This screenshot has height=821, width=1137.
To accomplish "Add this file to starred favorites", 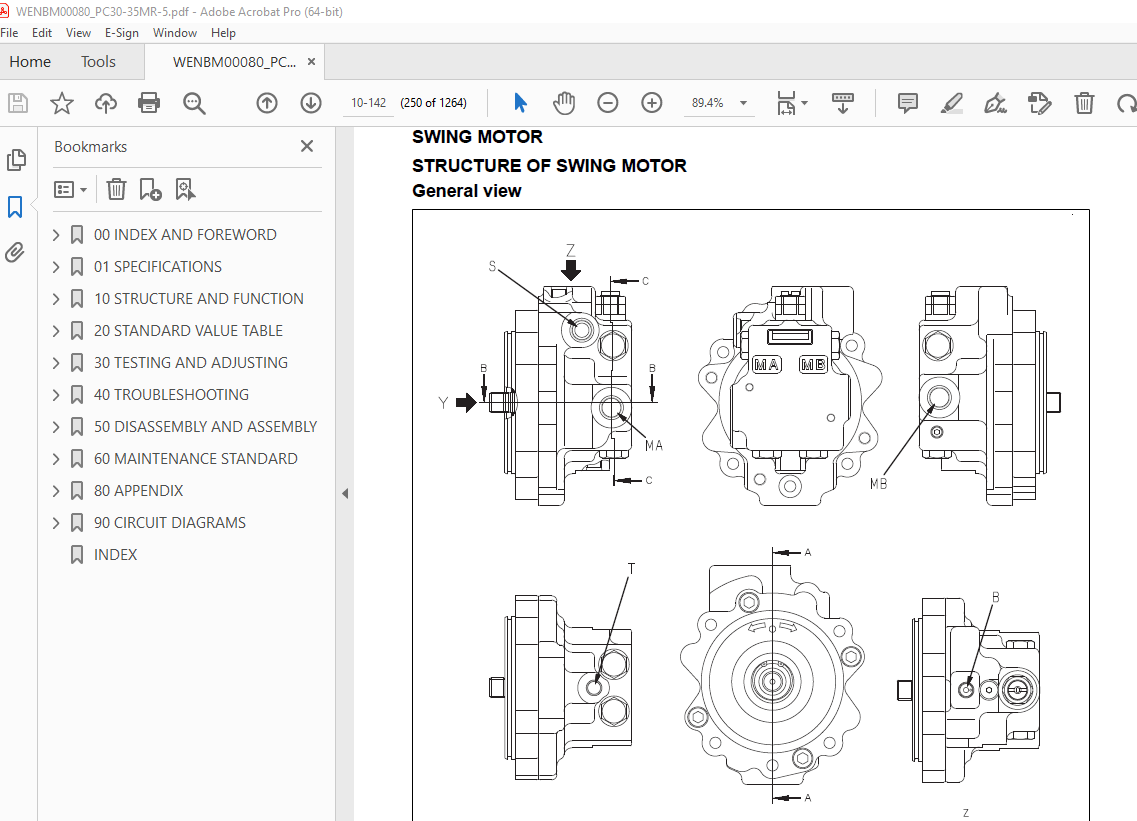I will [x=62, y=103].
